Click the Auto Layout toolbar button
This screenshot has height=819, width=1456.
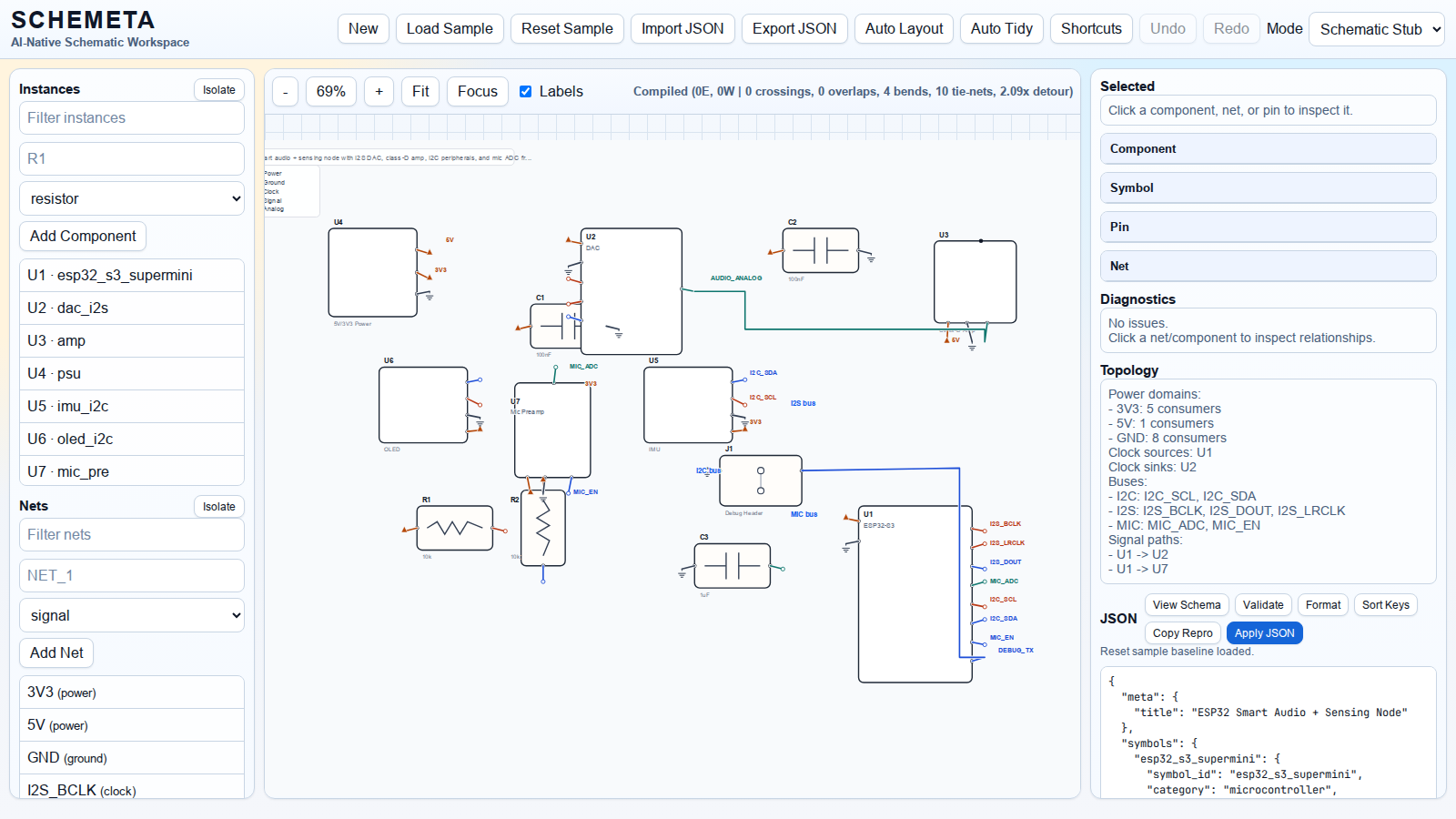pyautogui.click(x=903, y=29)
